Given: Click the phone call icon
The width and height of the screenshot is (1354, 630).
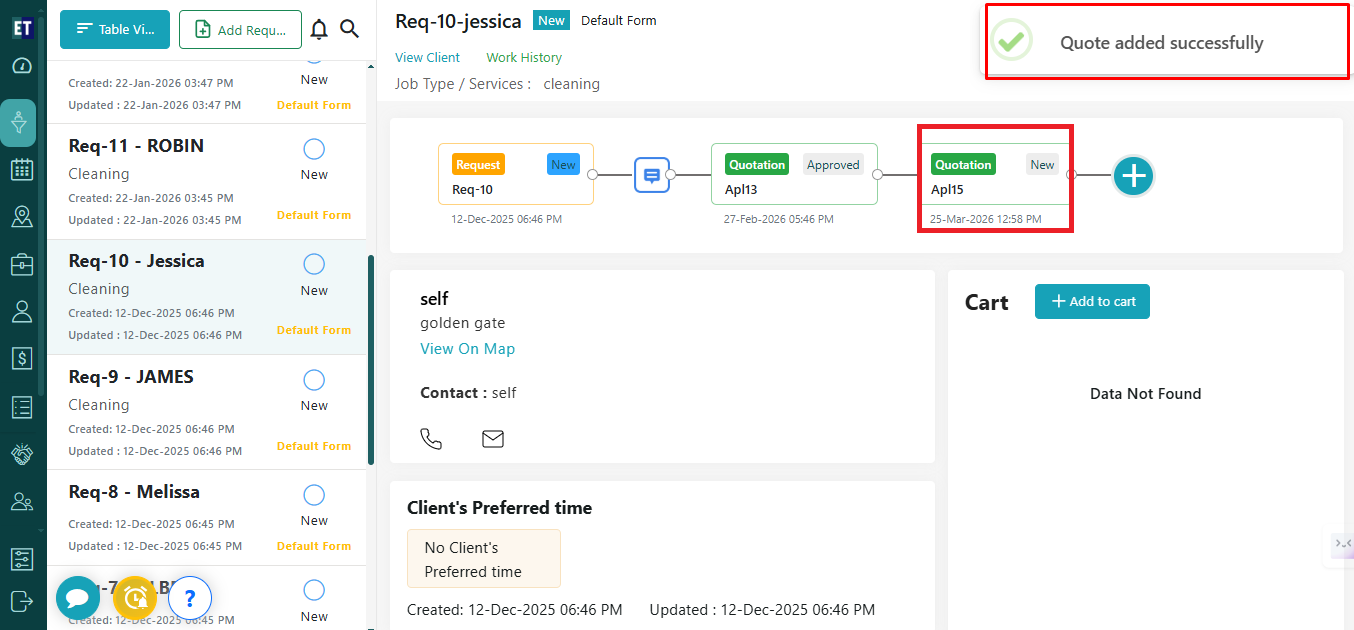Looking at the screenshot, I should (x=431, y=439).
